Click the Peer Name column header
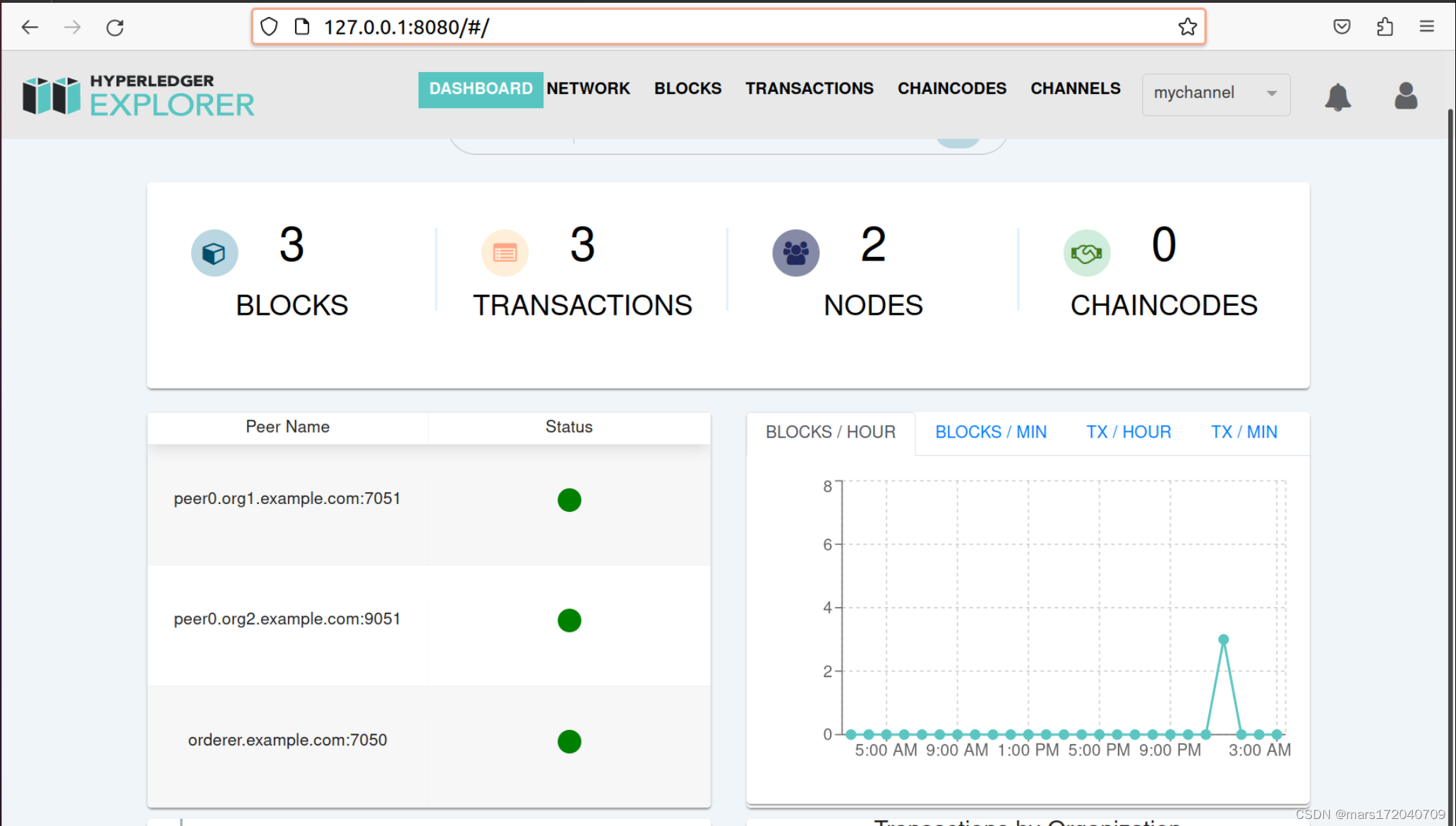Viewport: 1456px width, 826px height. (287, 427)
